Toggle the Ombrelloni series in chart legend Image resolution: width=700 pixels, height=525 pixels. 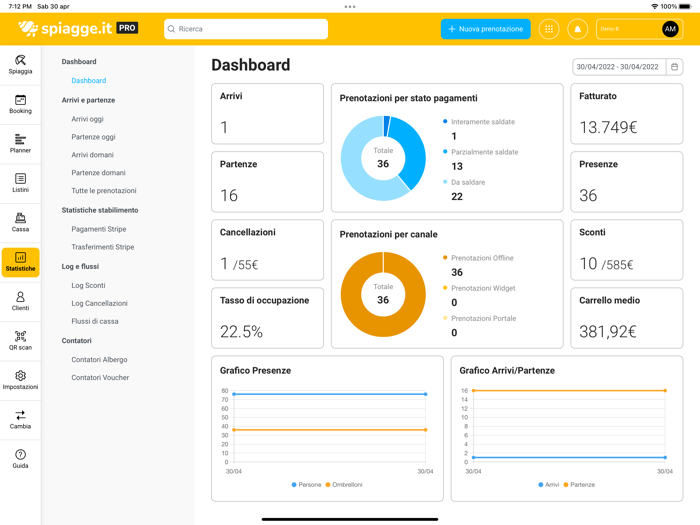click(344, 485)
